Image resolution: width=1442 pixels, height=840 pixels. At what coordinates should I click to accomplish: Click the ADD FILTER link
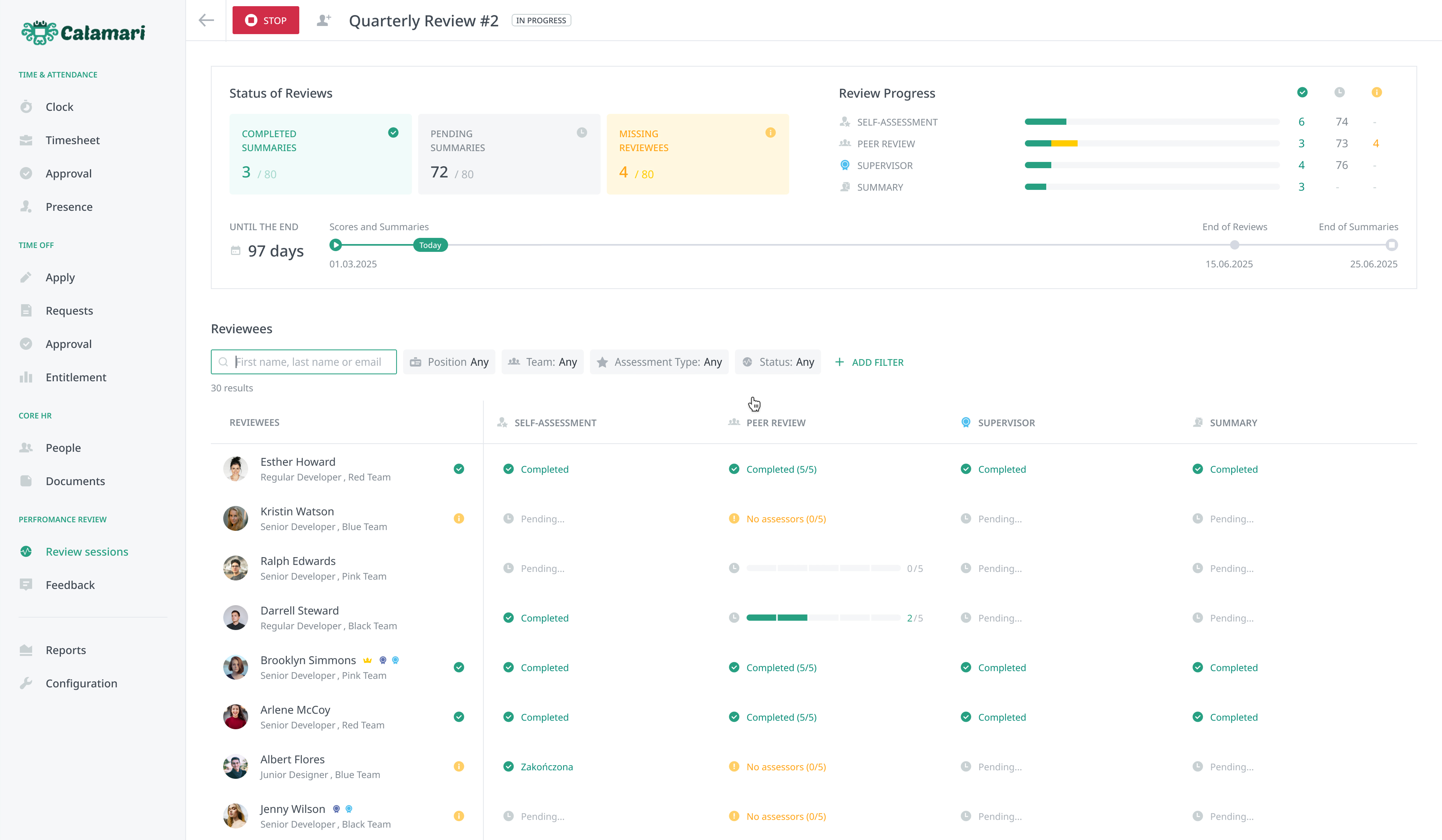tap(869, 362)
